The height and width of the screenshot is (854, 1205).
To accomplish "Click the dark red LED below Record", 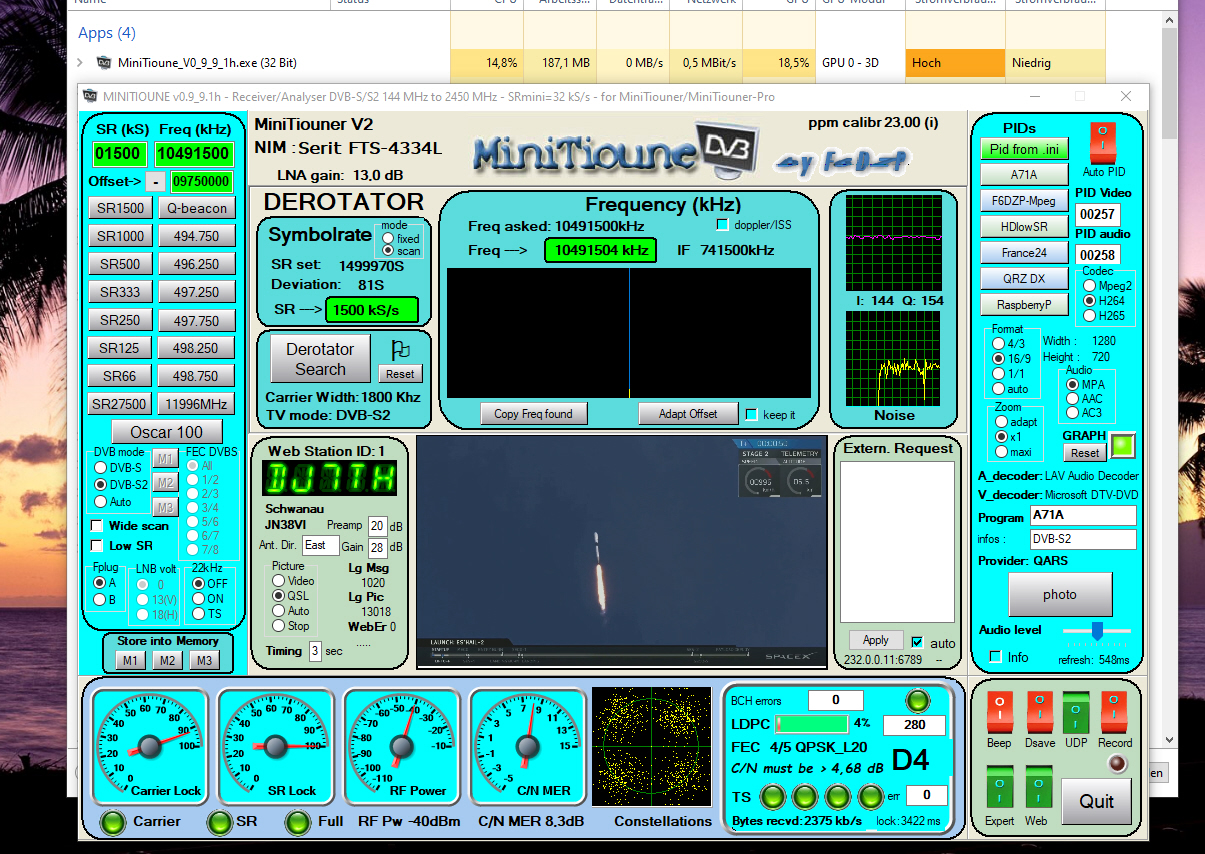I will [x=1117, y=764].
